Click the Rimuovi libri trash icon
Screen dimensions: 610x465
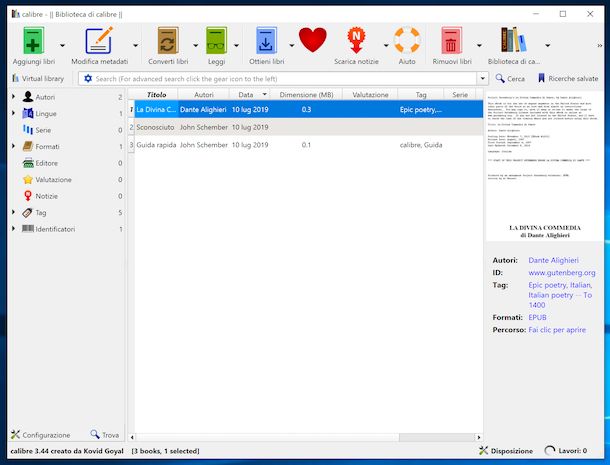(451, 40)
